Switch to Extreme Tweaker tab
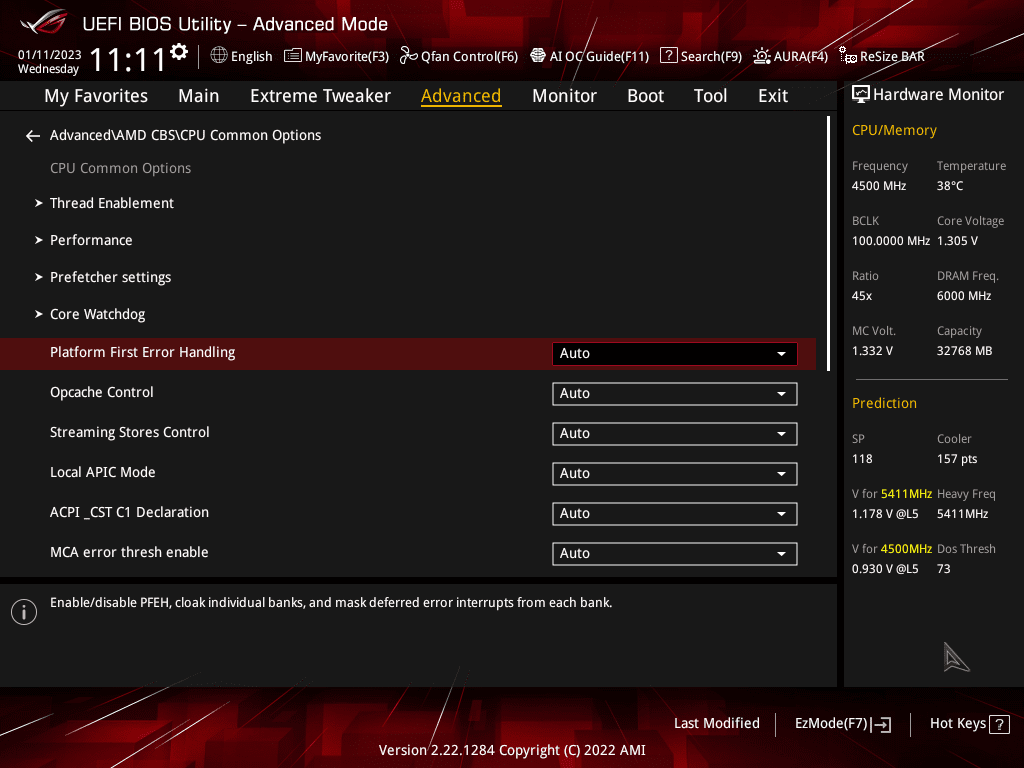Screen dimensions: 1024x768 pos(320,96)
